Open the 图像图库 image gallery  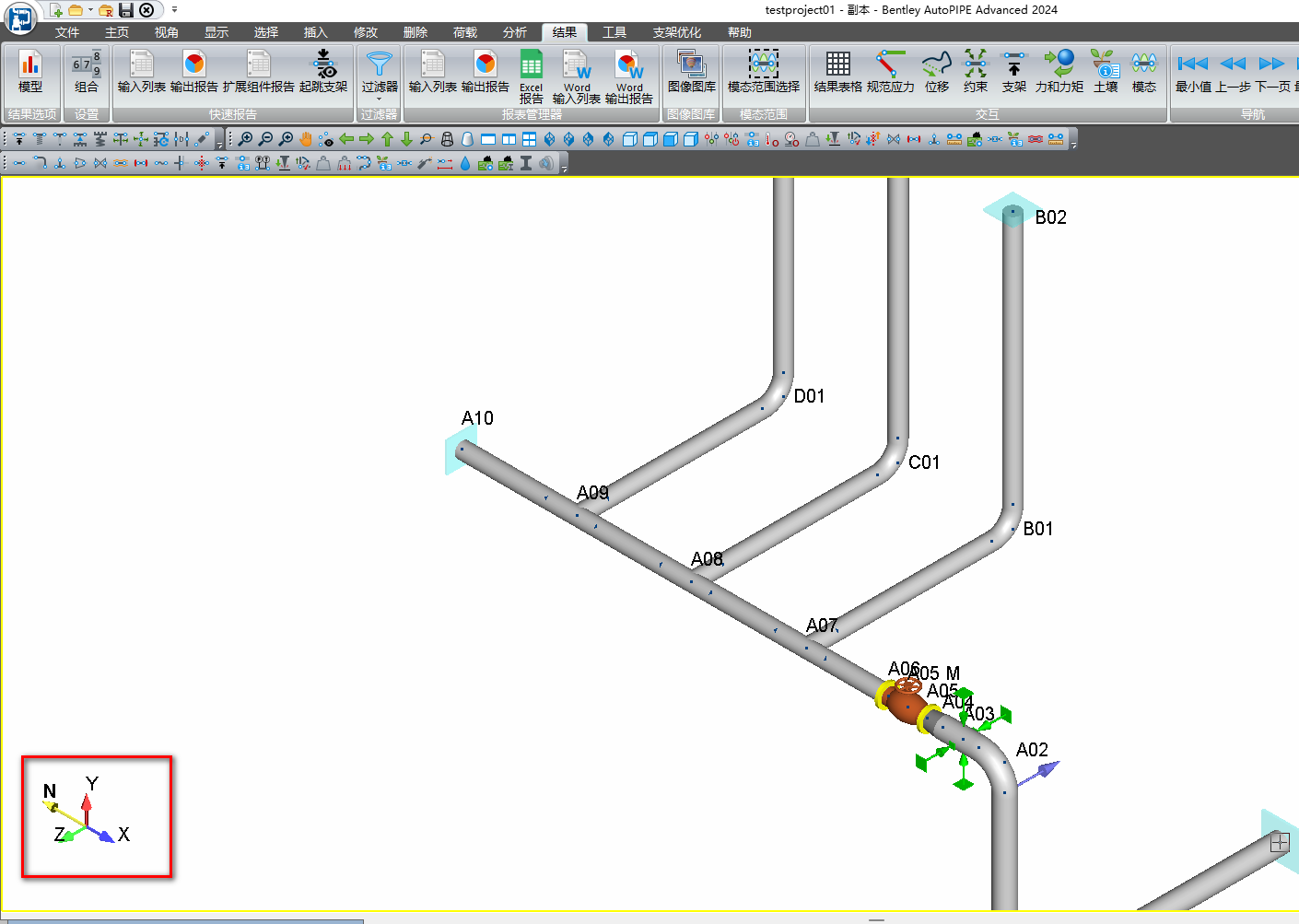(x=691, y=73)
